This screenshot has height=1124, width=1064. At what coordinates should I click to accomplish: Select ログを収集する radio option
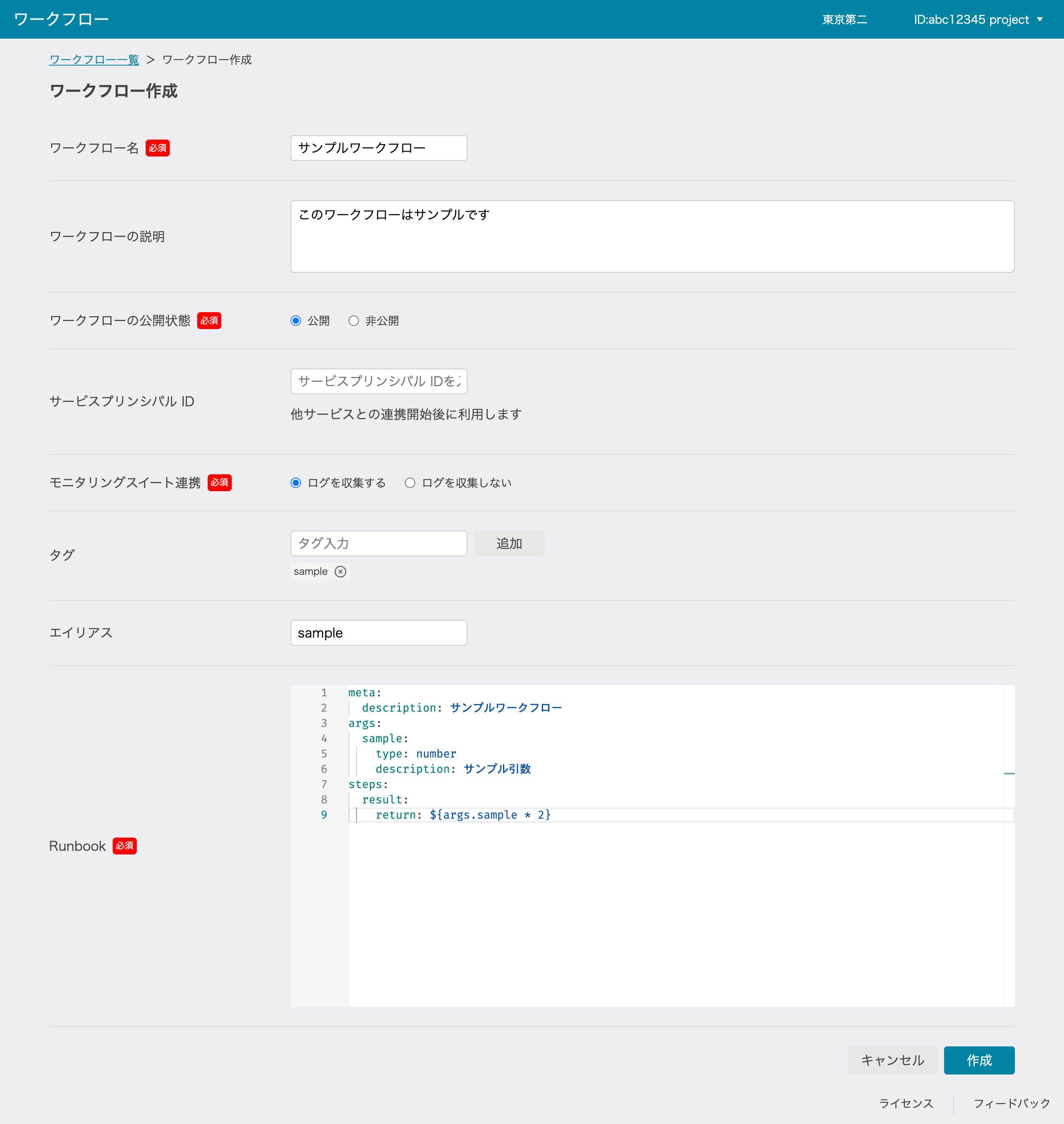pos(295,483)
